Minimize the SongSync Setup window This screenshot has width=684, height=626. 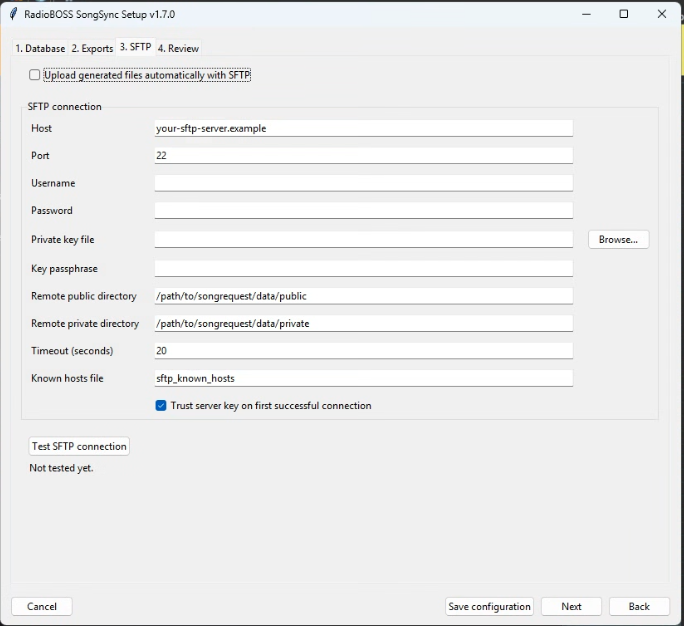click(x=586, y=14)
